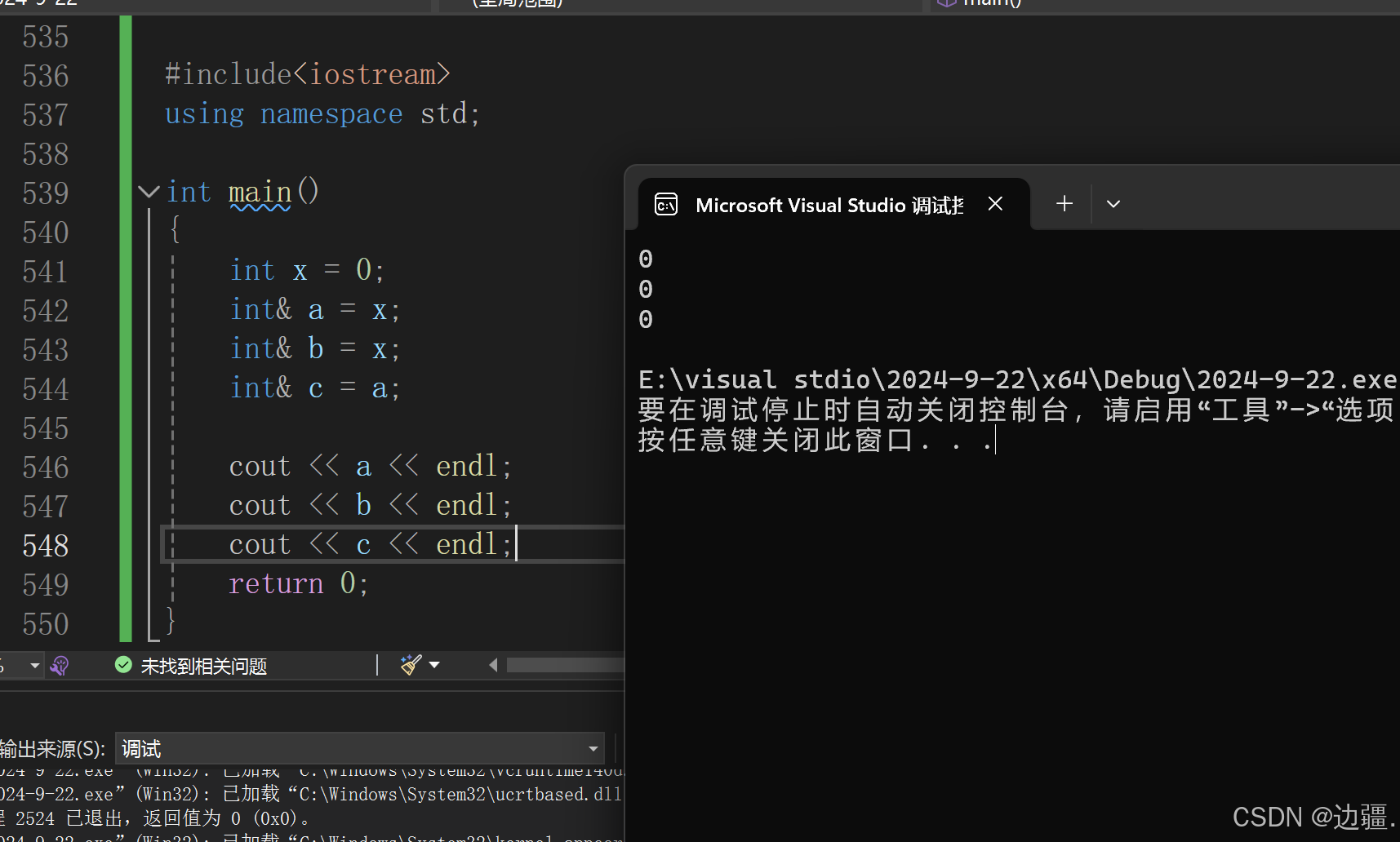Click line number 548
Image resolution: width=1400 pixels, height=842 pixels.
(46, 546)
